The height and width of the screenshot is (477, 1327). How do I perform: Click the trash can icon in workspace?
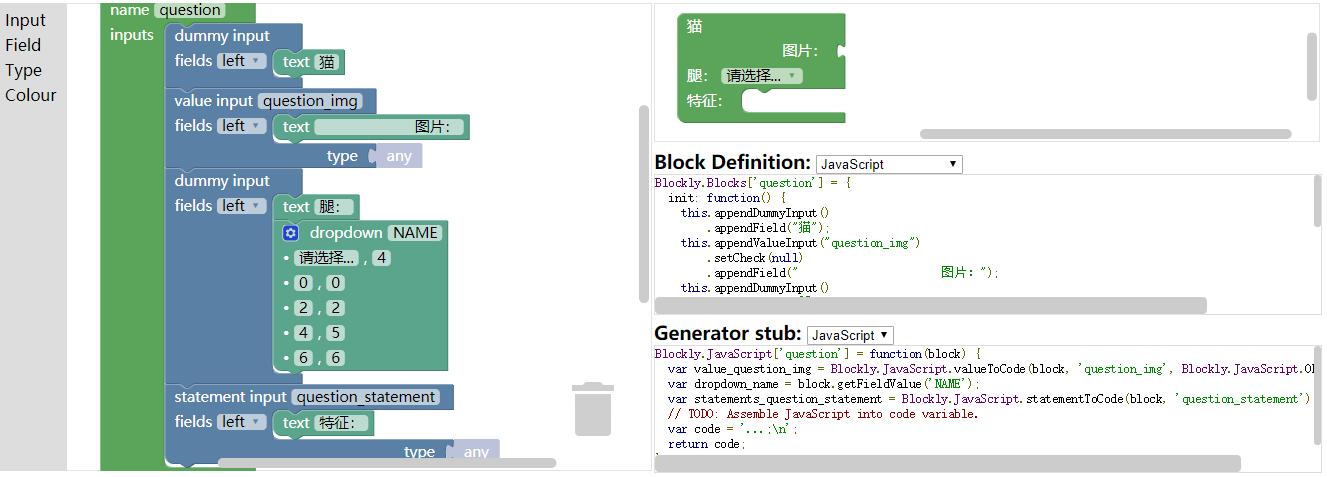tap(593, 409)
